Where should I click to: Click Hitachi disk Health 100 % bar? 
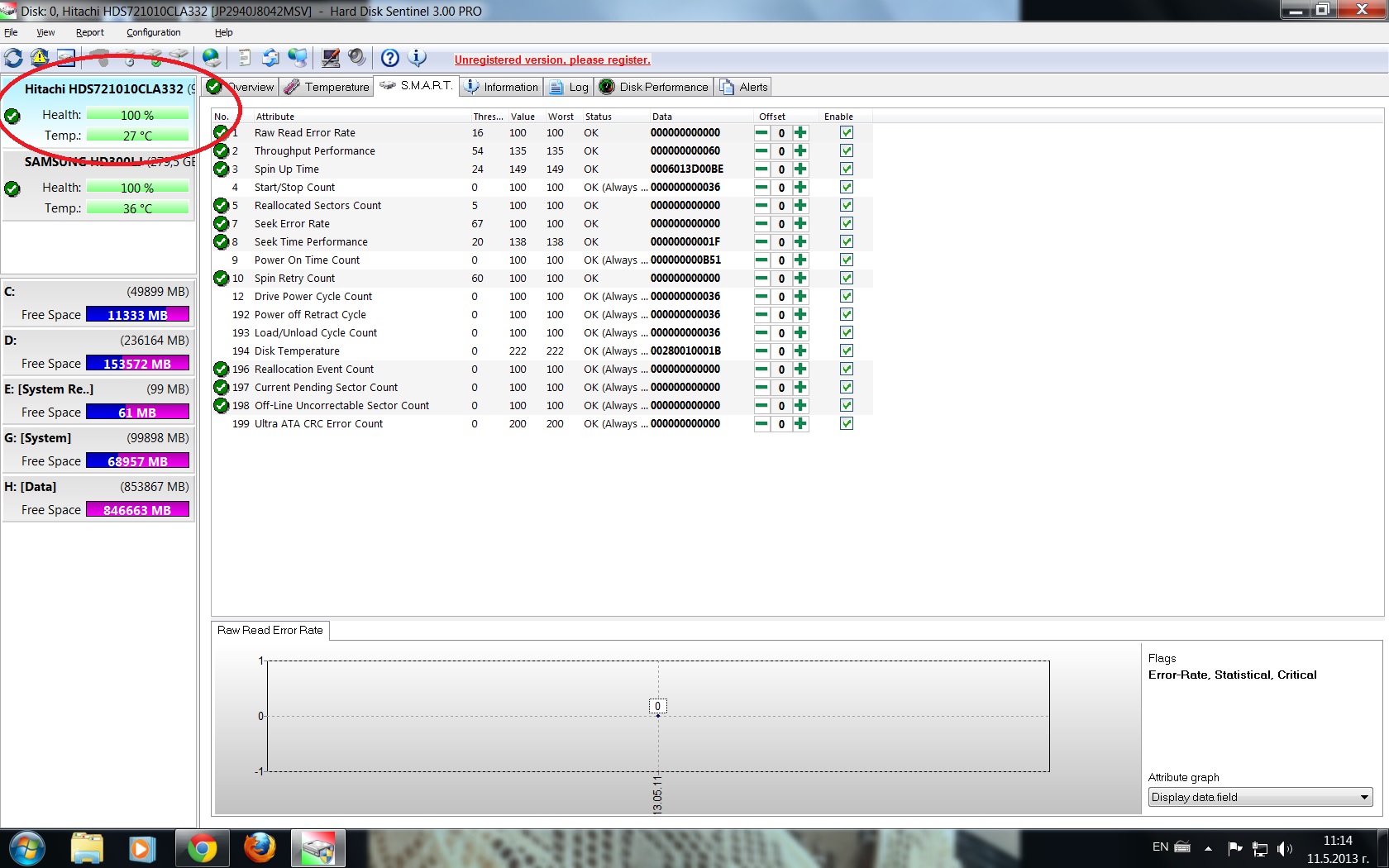pos(137,115)
